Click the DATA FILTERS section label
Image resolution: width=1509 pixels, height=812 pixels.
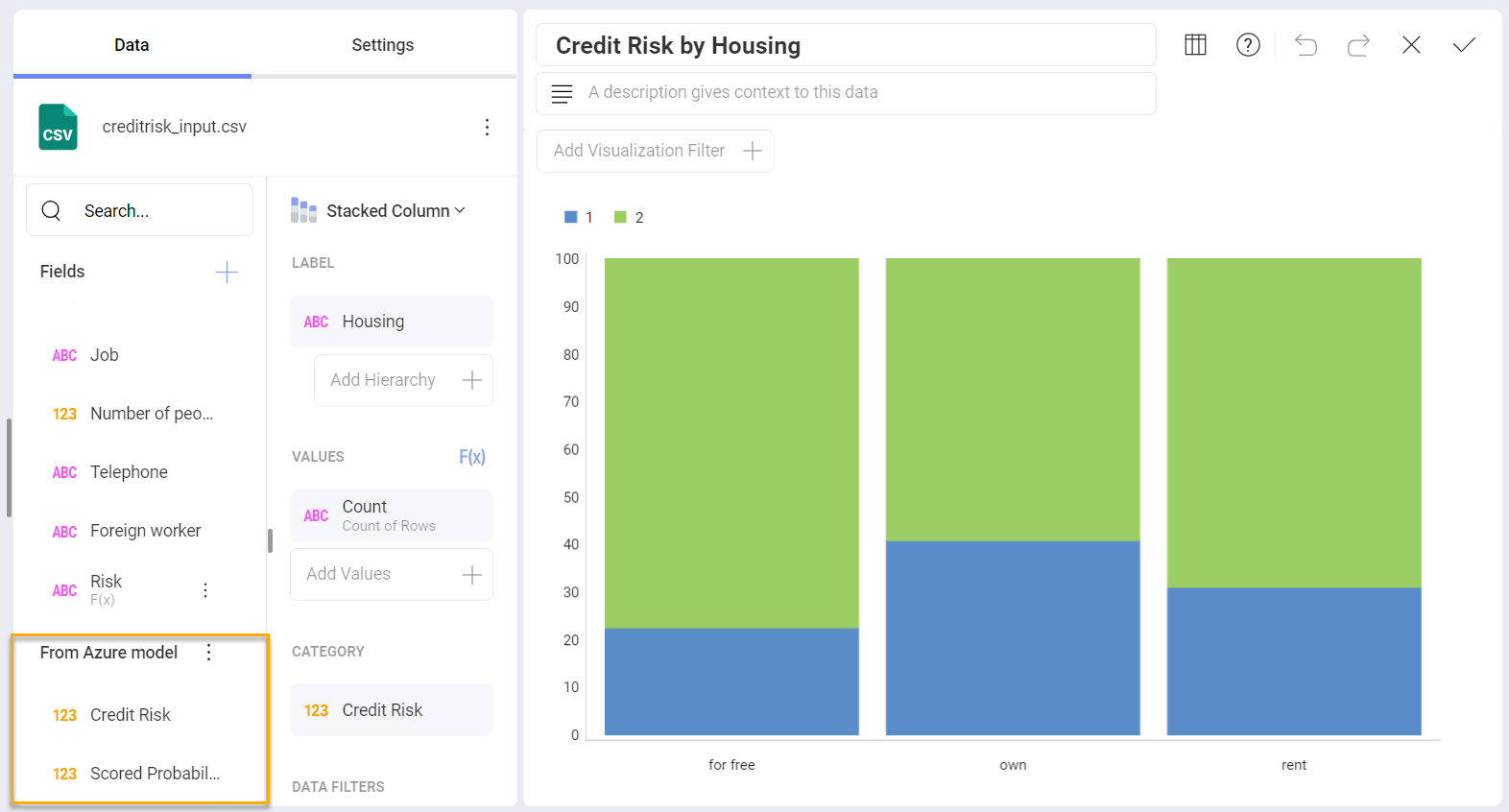(338, 787)
